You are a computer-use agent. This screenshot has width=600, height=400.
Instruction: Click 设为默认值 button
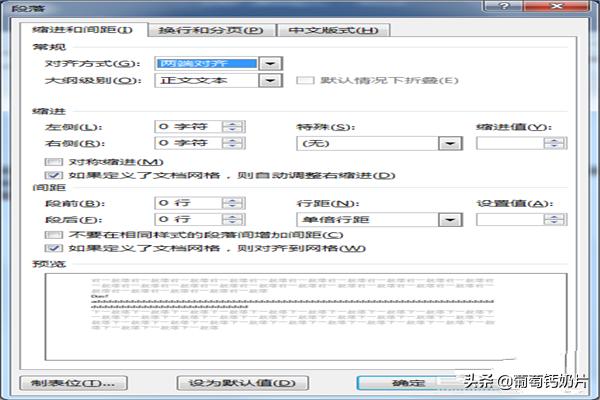pos(243,383)
